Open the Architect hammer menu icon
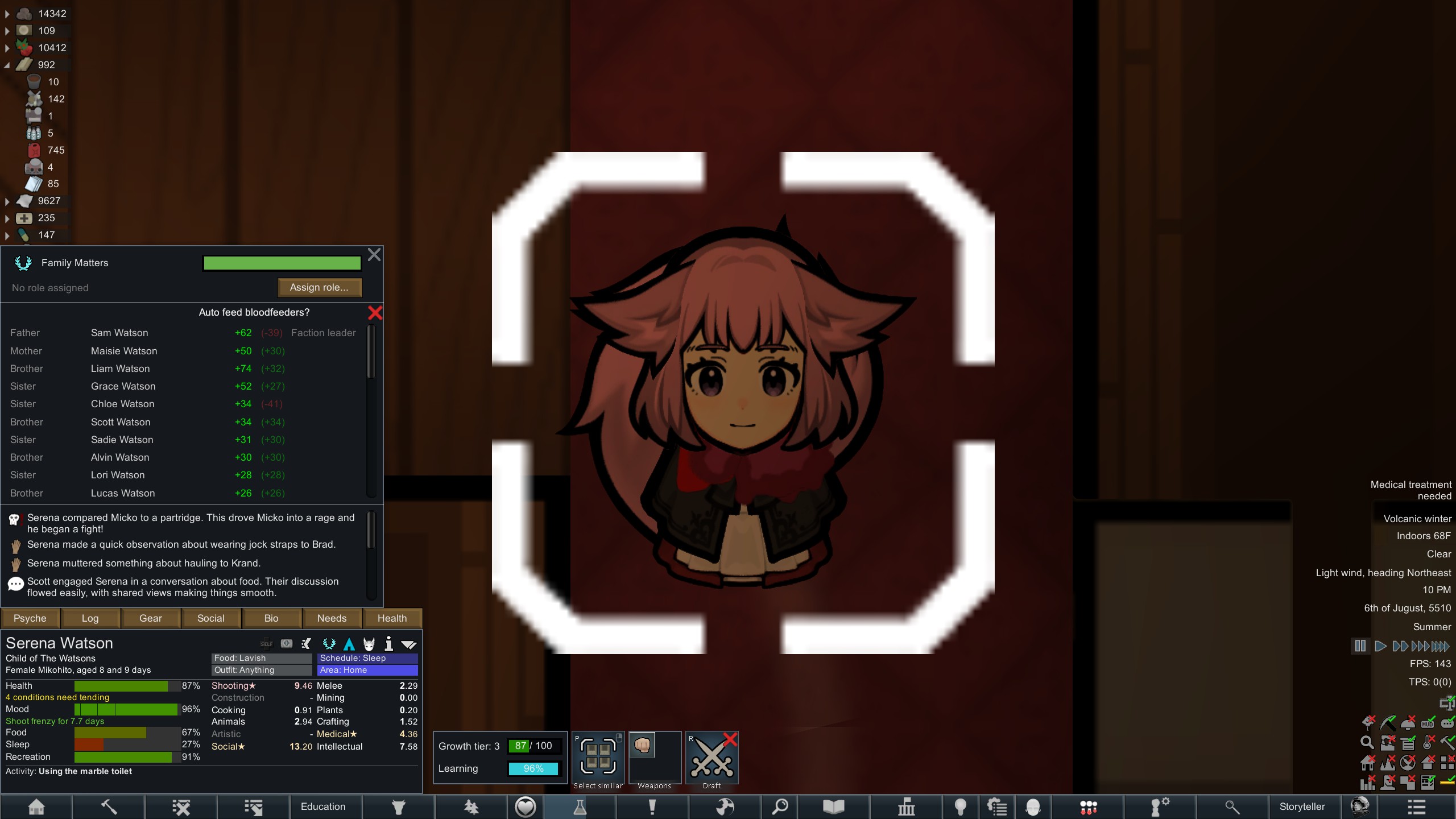The image size is (1456, 819). coord(109,806)
